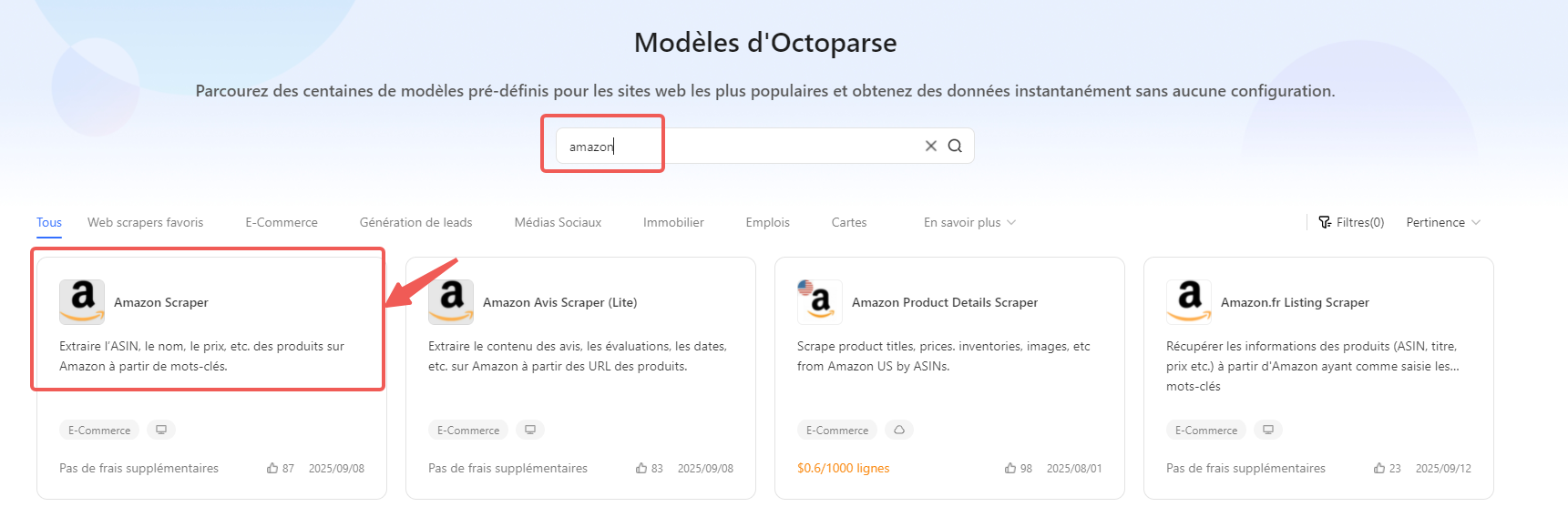Go to Web scrapers favoris tab

pos(146,222)
